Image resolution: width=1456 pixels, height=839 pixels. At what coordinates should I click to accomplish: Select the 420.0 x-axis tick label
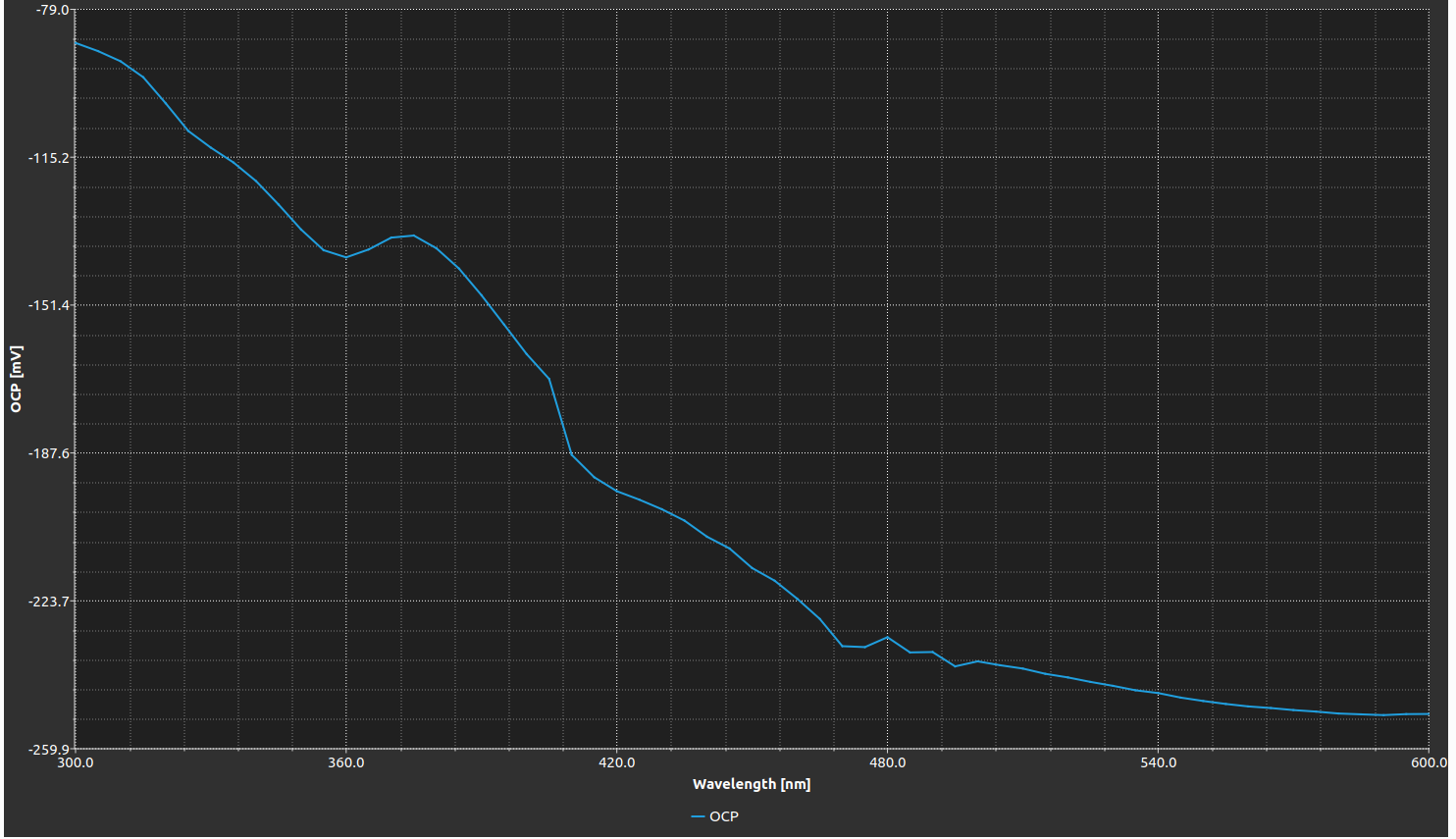tap(617, 762)
